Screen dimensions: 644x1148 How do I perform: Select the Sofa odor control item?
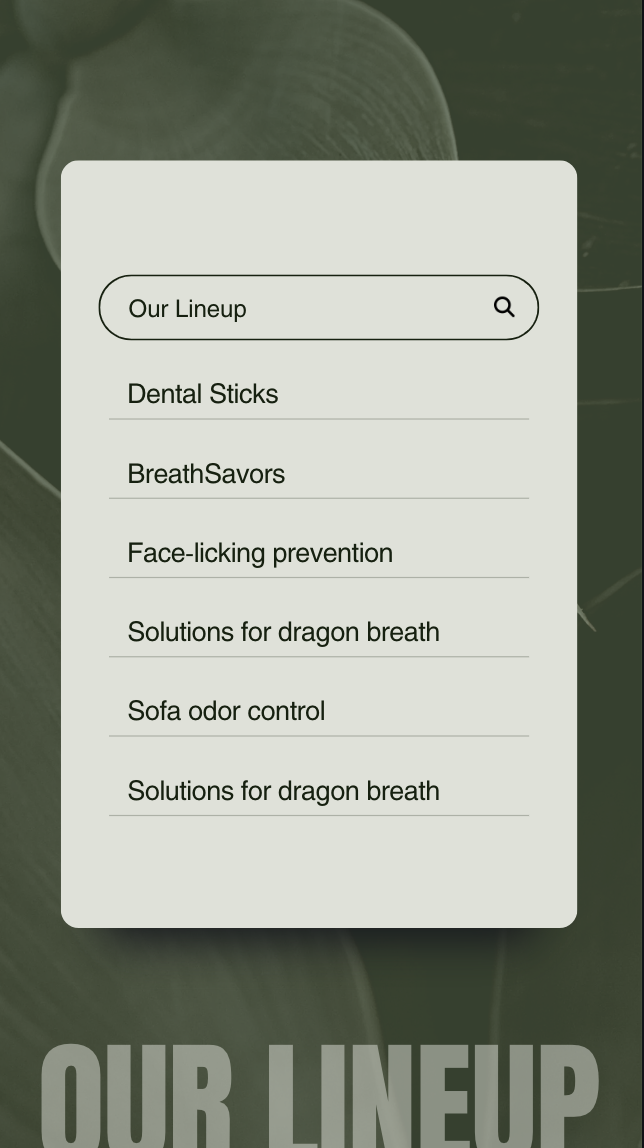point(226,711)
